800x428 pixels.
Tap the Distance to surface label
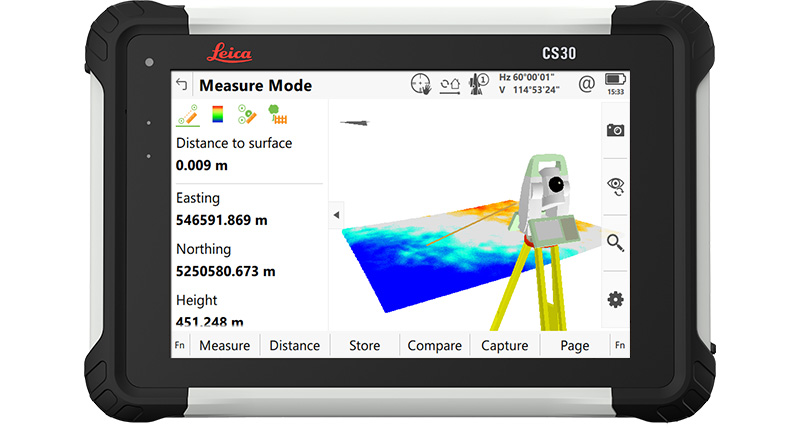(x=234, y=143)
